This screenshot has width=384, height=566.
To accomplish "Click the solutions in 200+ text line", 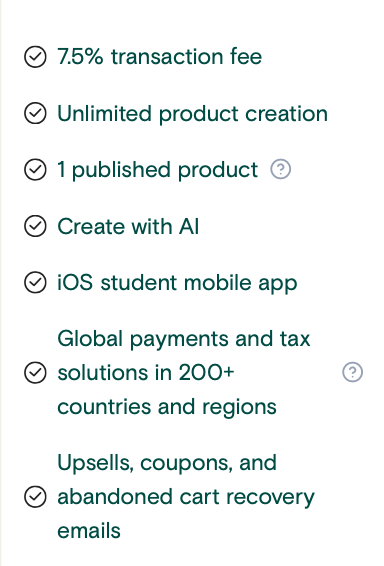I will pyautogui.click(x=146, y=373).
